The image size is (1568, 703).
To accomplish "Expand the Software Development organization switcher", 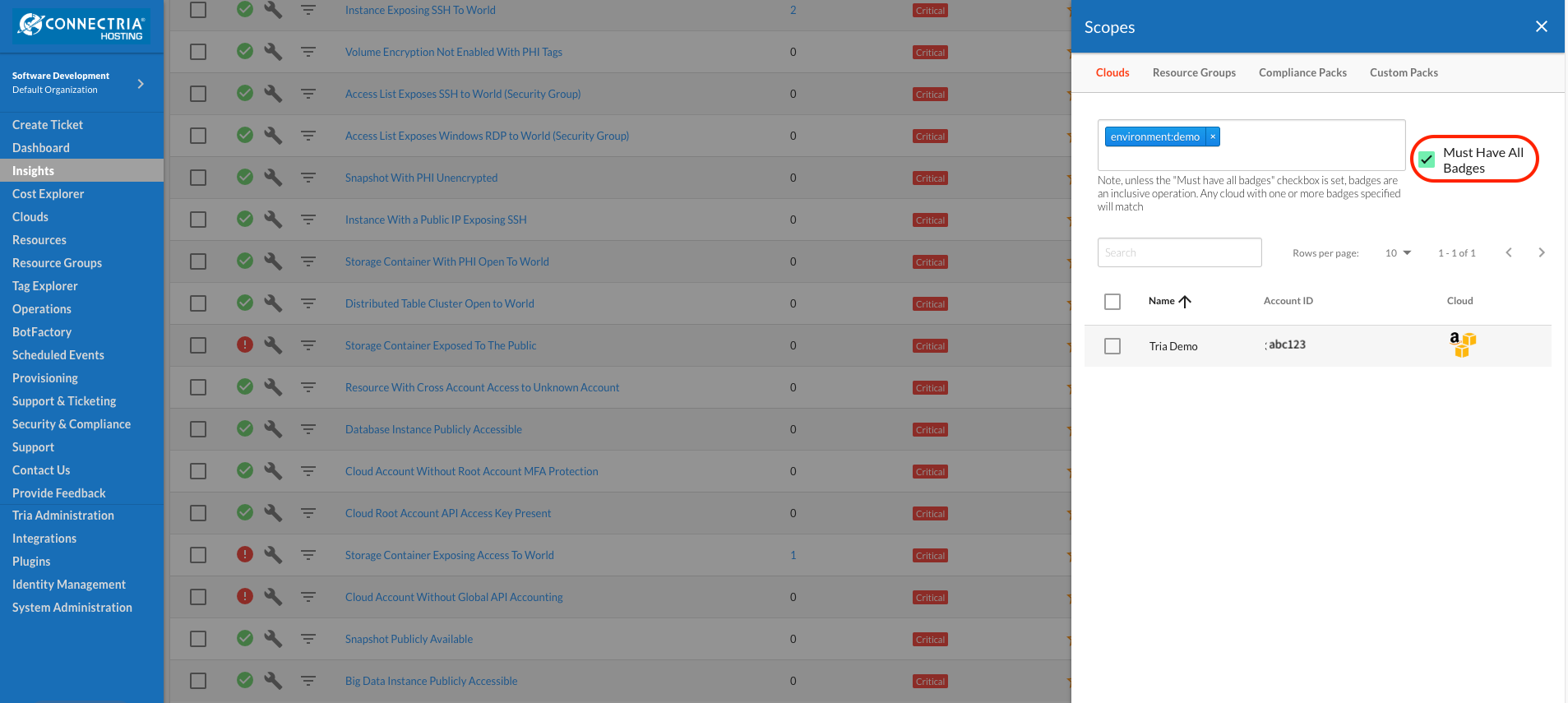I will pos(141,83).
